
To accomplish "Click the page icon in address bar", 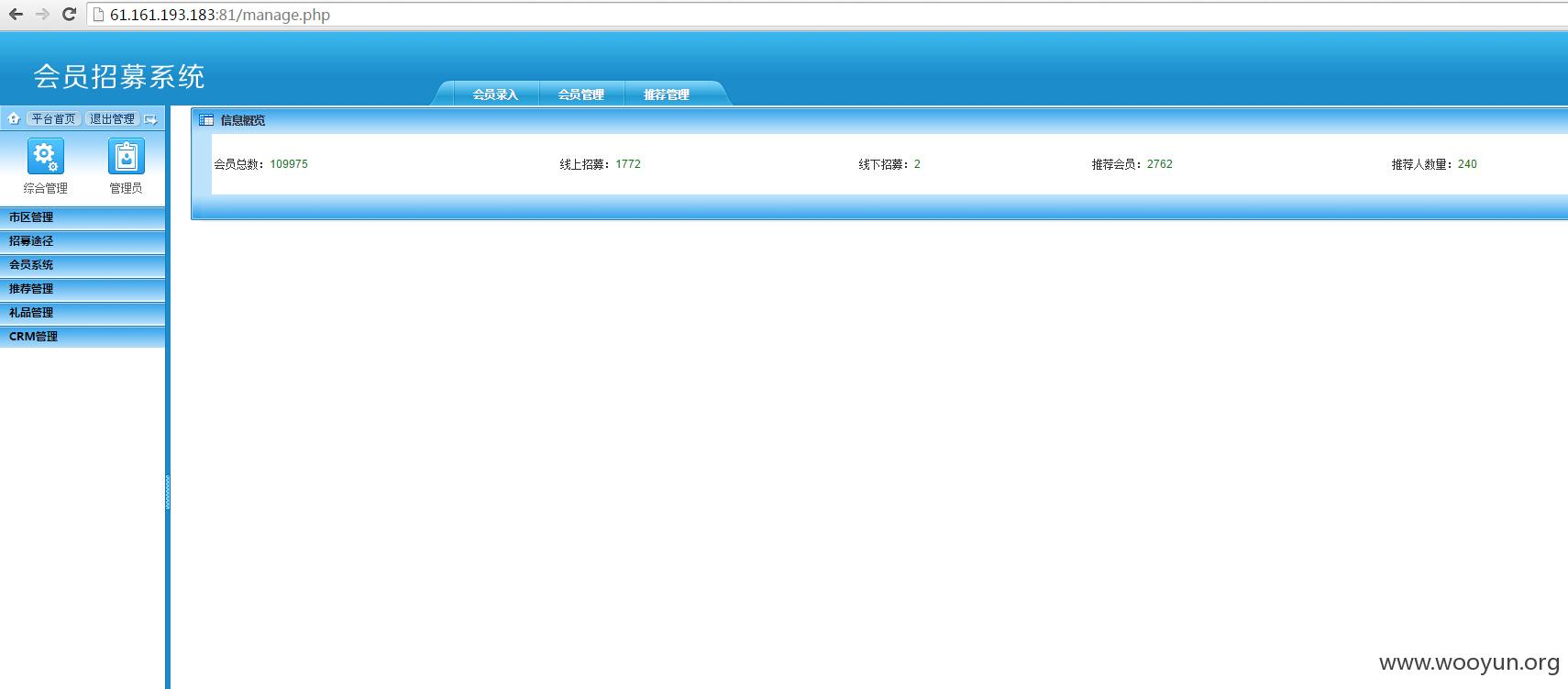I will pos(99,15).
